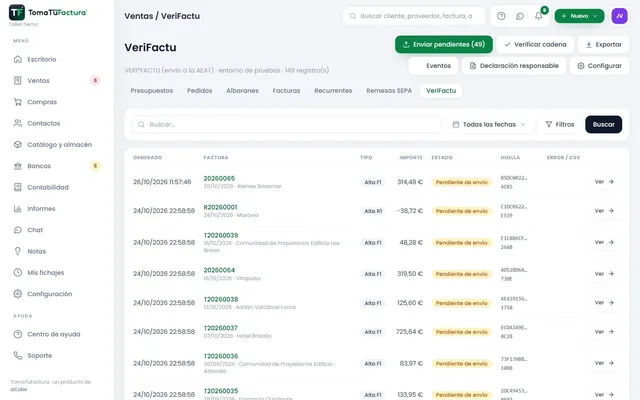Focus the Buscar... table search field
The image size is (640, 400).
click(x=286, y=124)
